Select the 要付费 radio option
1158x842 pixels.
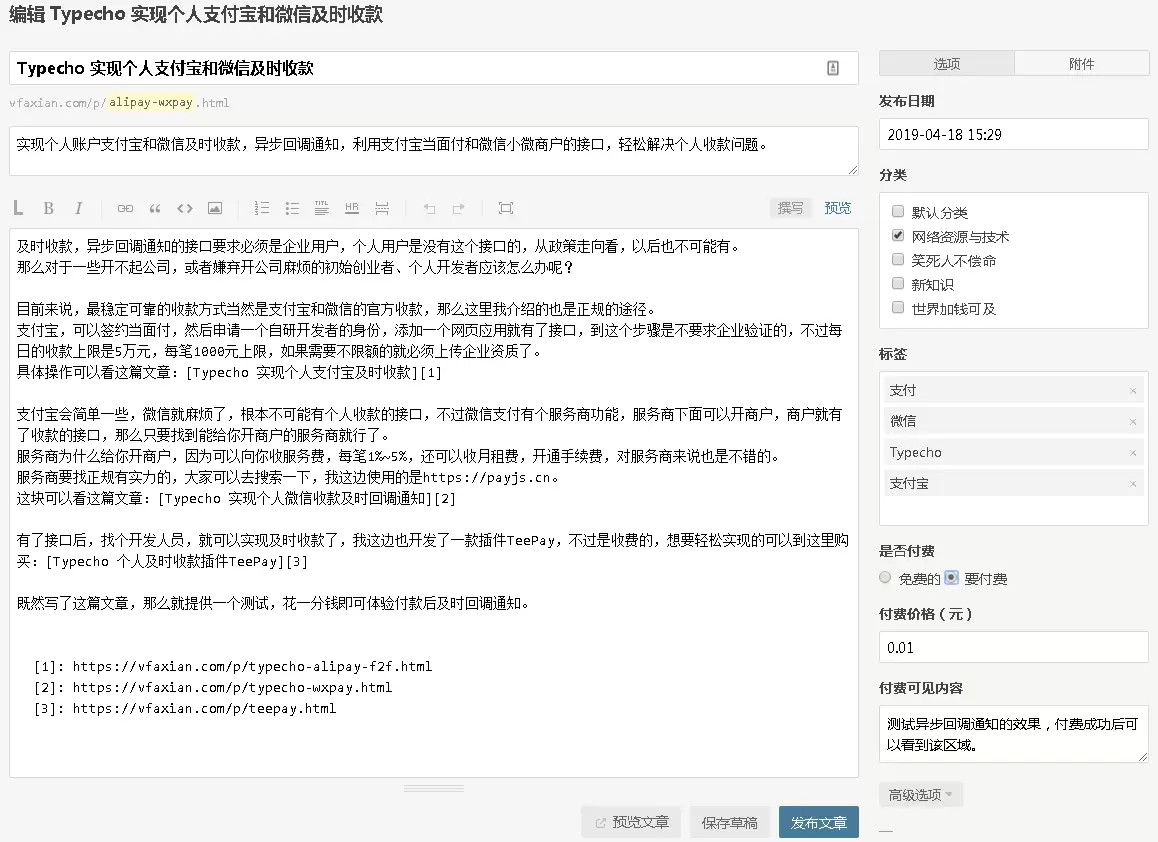(952, 578)
